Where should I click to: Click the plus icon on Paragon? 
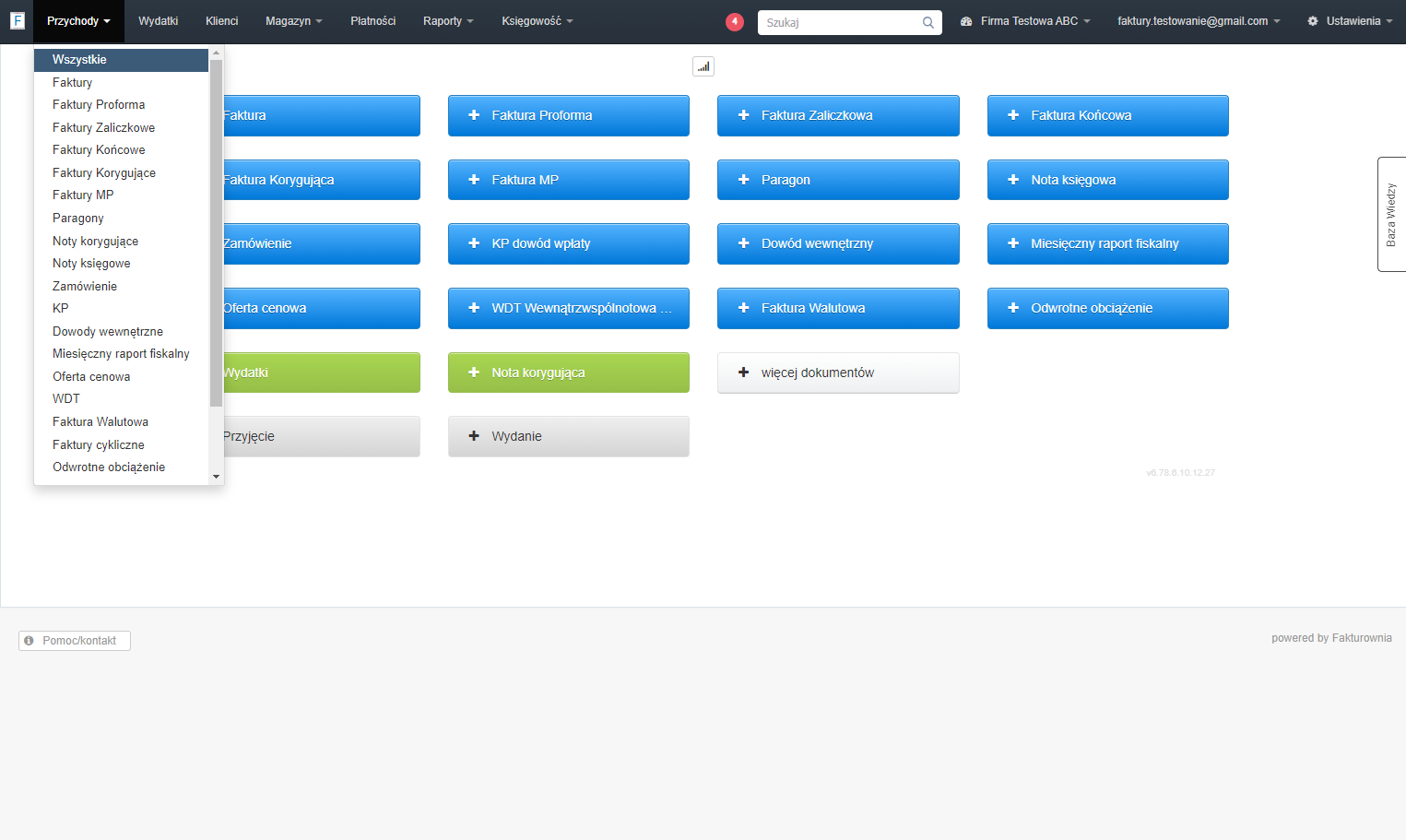coord(744,180)
